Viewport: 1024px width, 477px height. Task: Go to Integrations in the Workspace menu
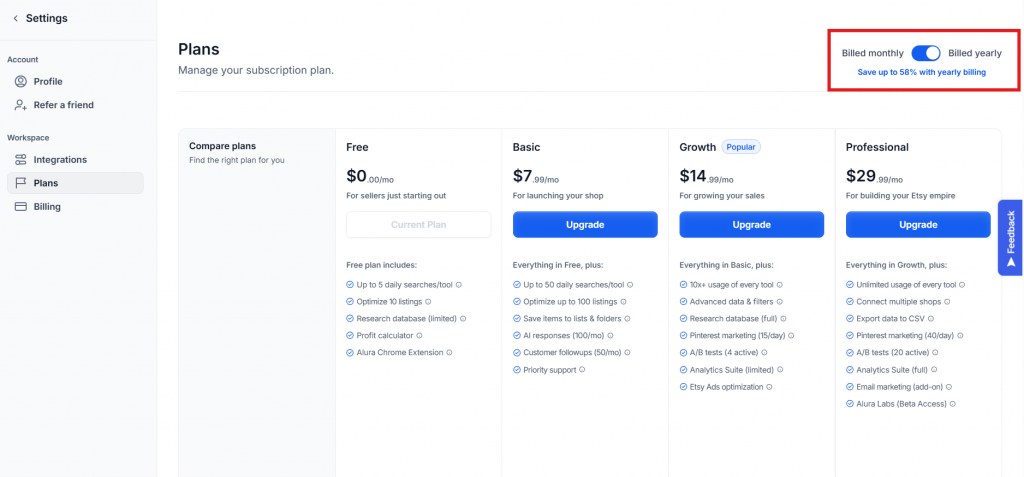point(60,160)
